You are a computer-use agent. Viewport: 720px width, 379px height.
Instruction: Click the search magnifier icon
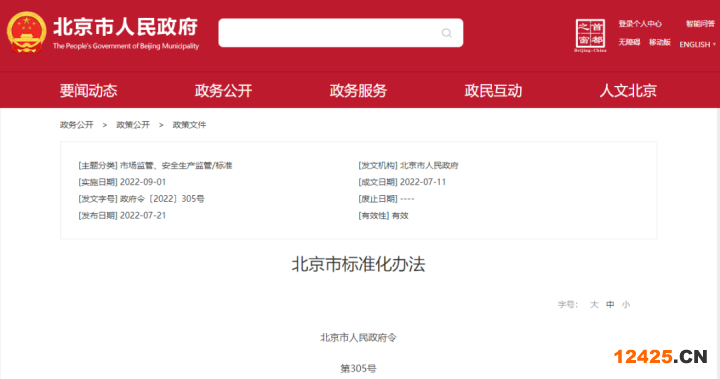click(446, 33)
